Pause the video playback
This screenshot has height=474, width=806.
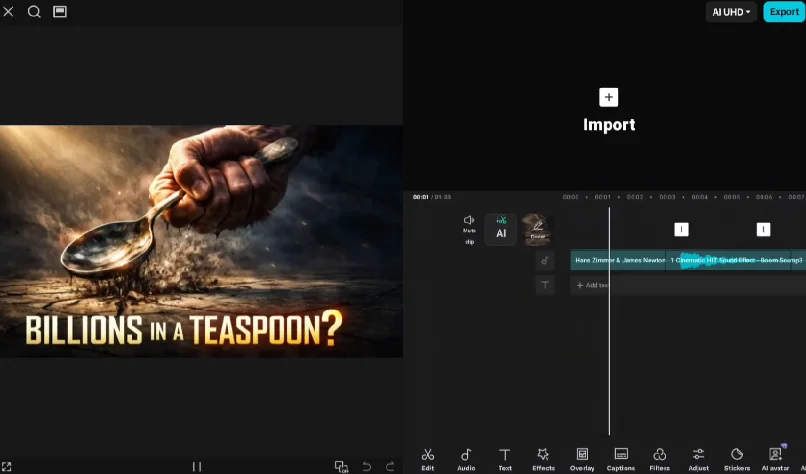pos(197,466)
